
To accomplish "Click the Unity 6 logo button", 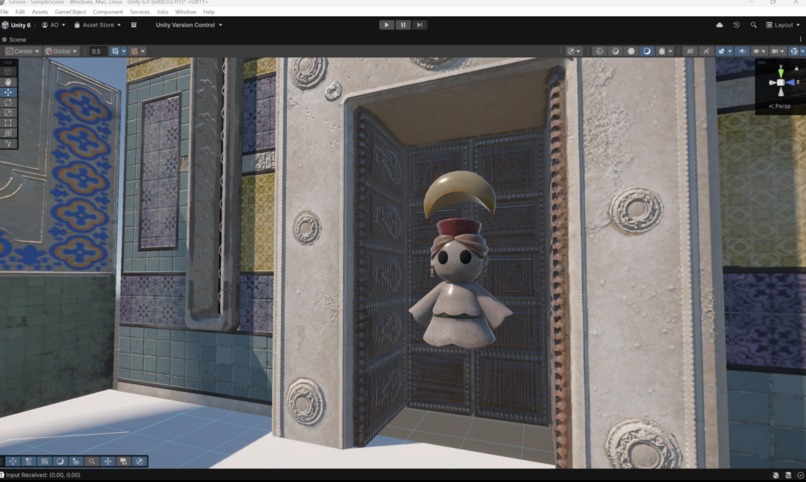I will [x=16, y=25].
